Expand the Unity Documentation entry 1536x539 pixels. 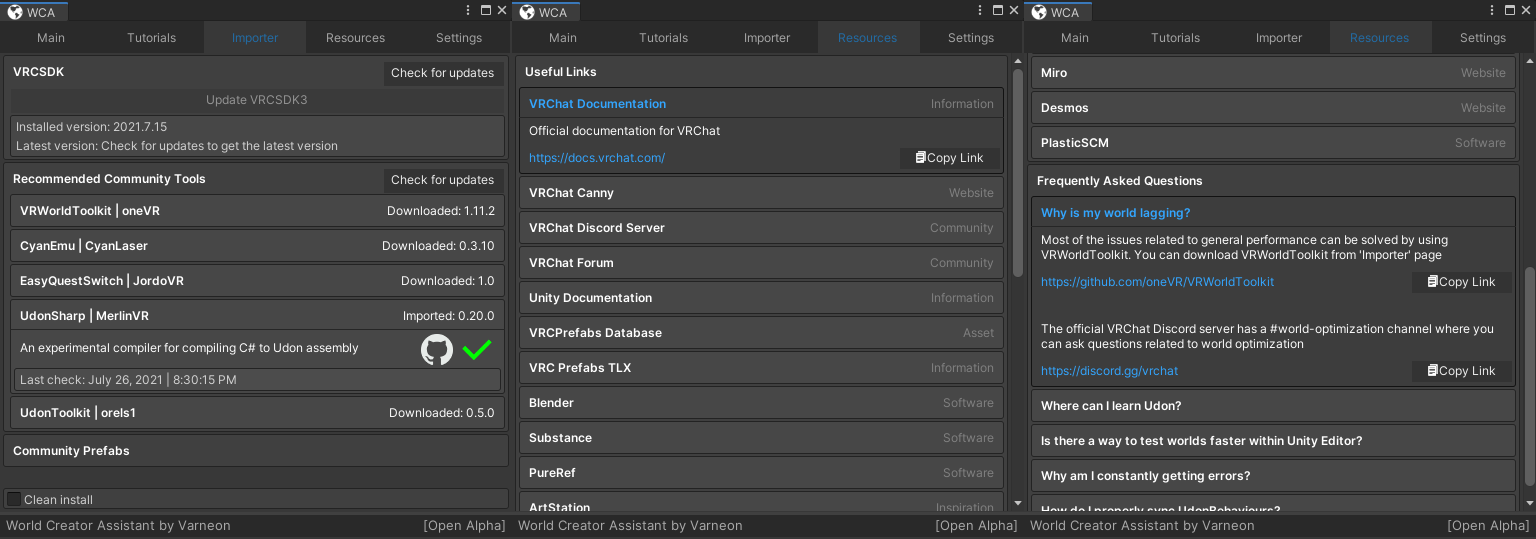(761, 298)
